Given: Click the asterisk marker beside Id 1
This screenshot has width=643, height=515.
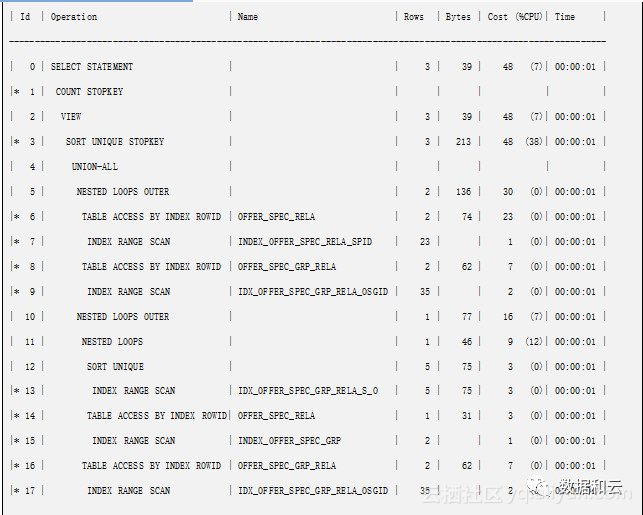Looking at the screenshot, I should click(x=17, y=92).
